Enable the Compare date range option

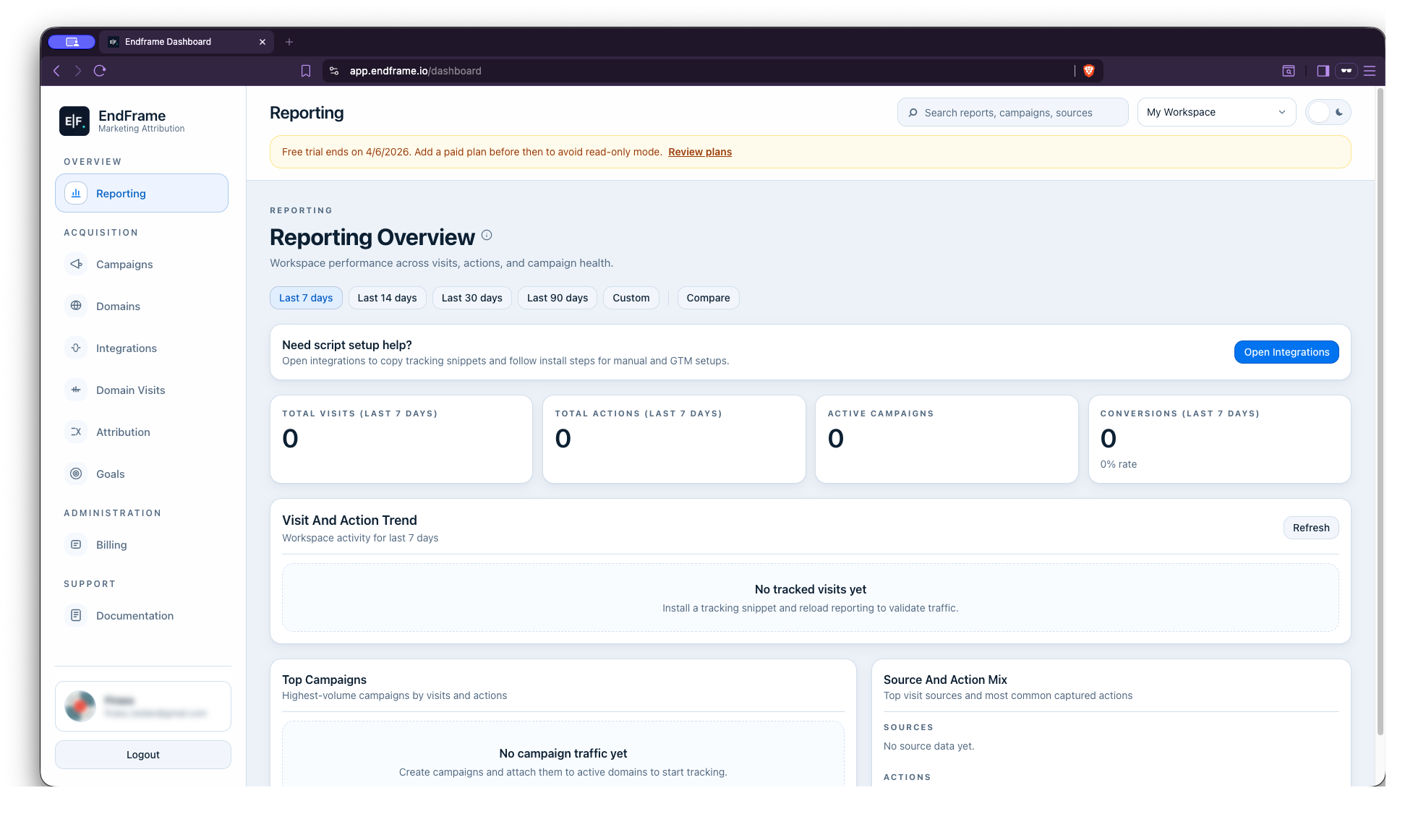click(x=708, y=298)
